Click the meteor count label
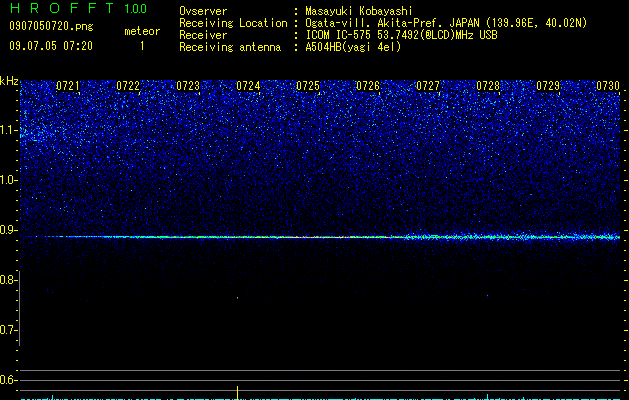Image resolution: width=629 pixels, height=400 pixels. point(142,31)
